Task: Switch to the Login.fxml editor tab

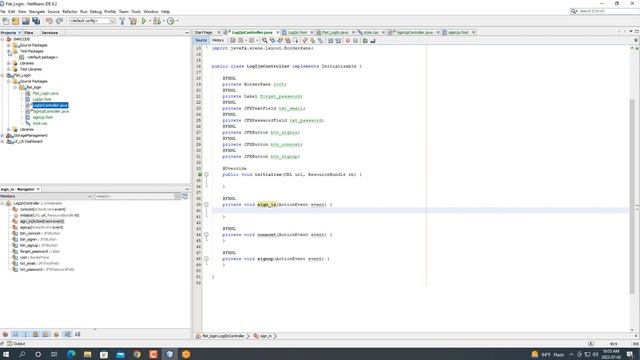Action: 297,32
